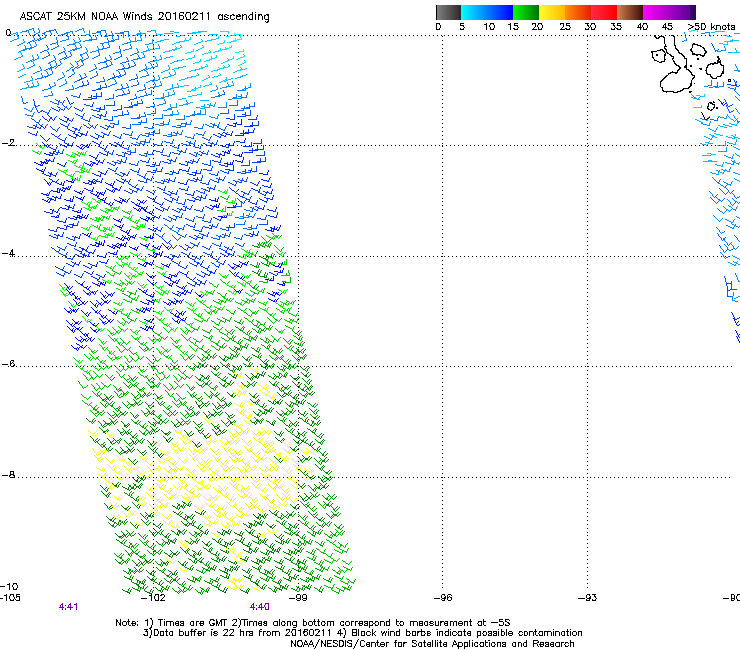Click the latitude label '-10'
The height and width of the screenshot is (650, 740).
pos(9,587)
